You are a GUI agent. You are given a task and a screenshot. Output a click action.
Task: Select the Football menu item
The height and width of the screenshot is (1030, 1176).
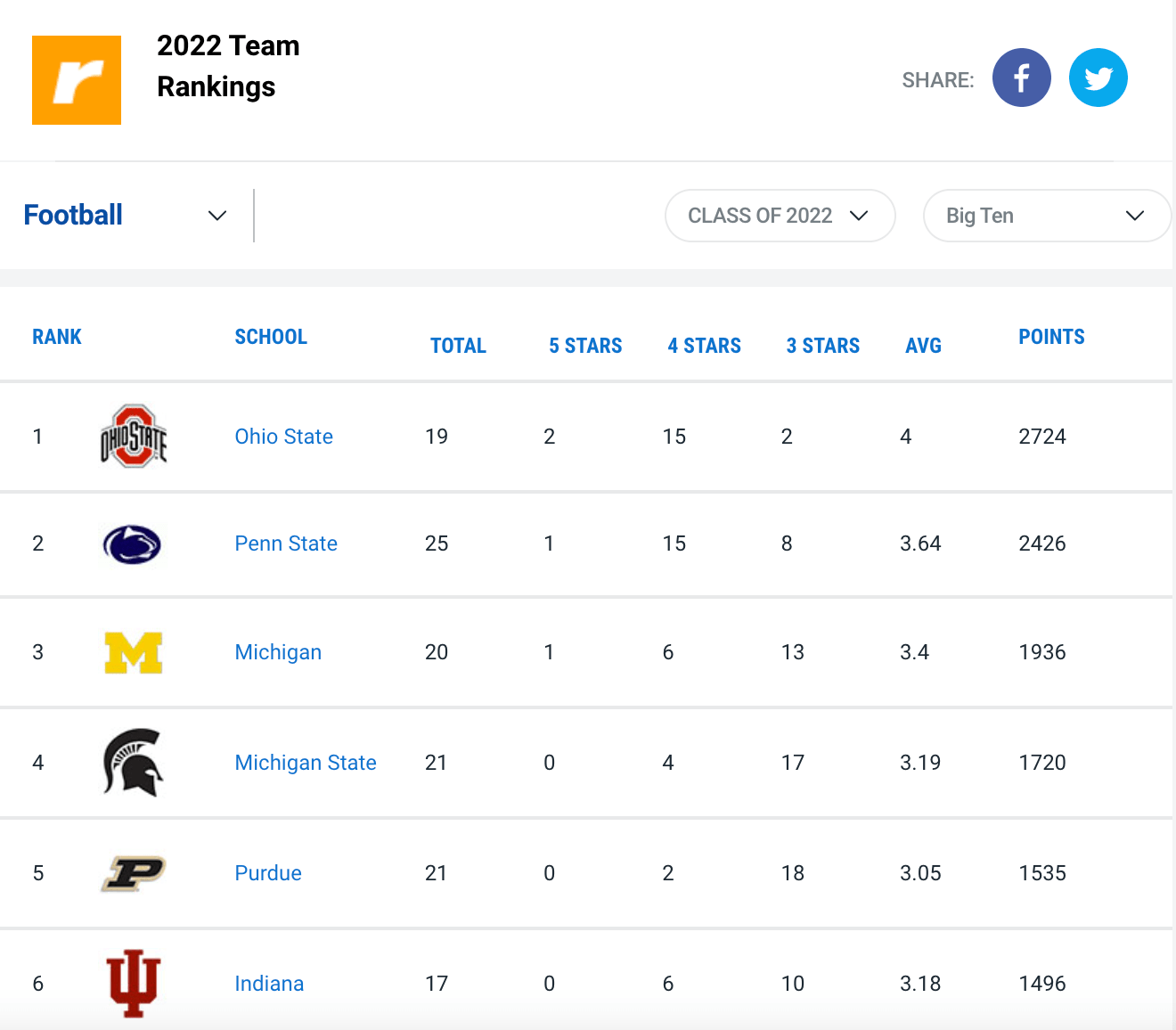pyautogui.click(x=73, y=216)
